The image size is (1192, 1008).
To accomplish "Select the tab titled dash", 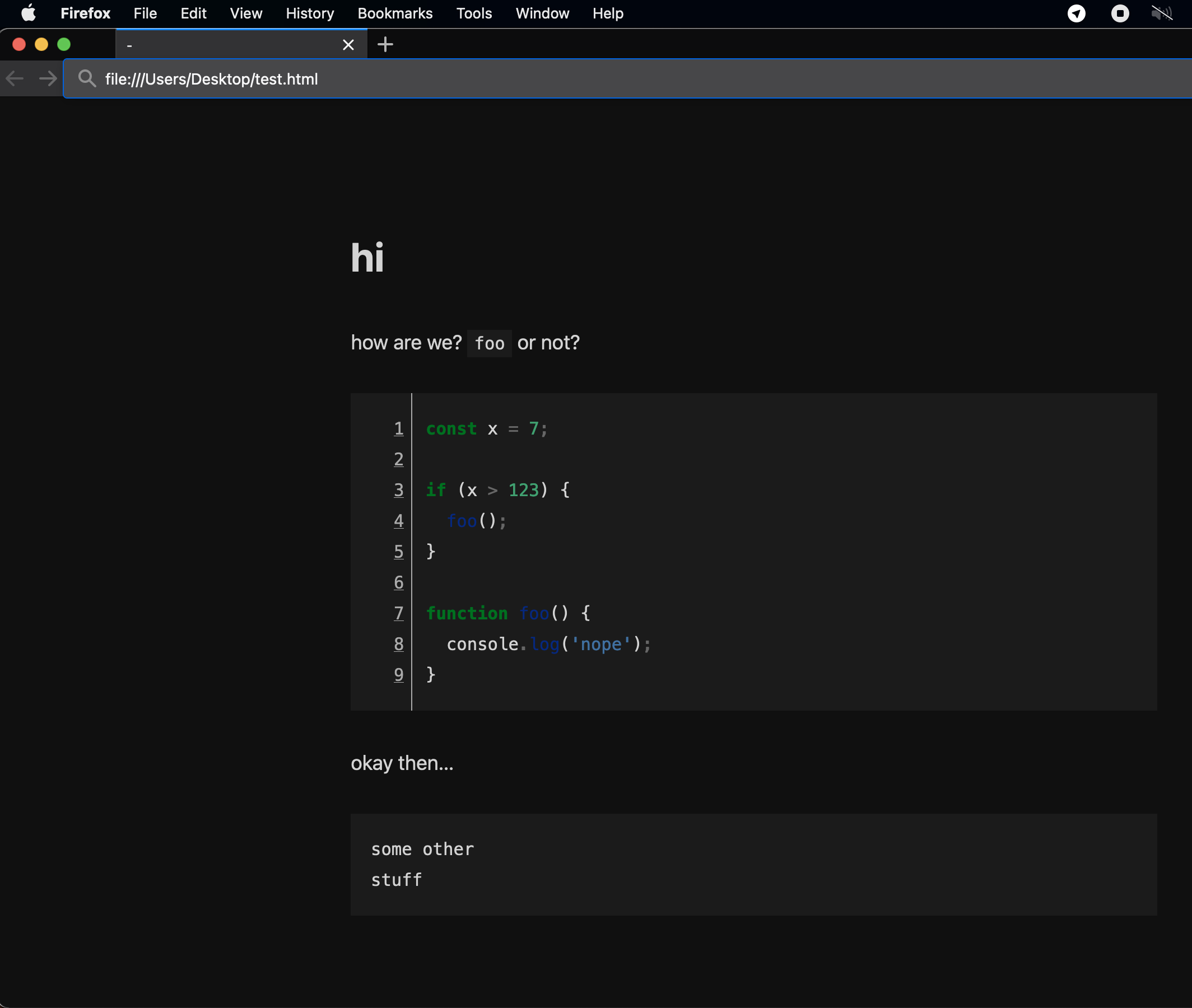I will point(241,44).
